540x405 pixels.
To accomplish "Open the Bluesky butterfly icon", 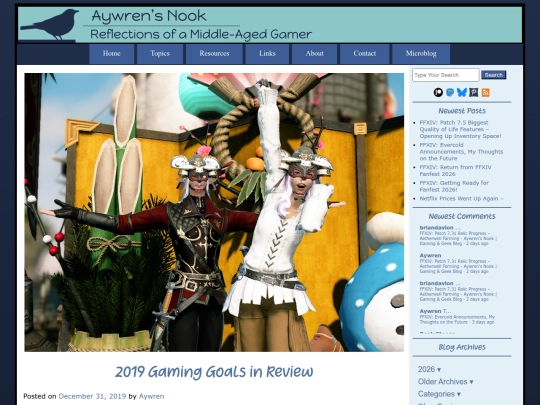I will (x=462, y=92).
